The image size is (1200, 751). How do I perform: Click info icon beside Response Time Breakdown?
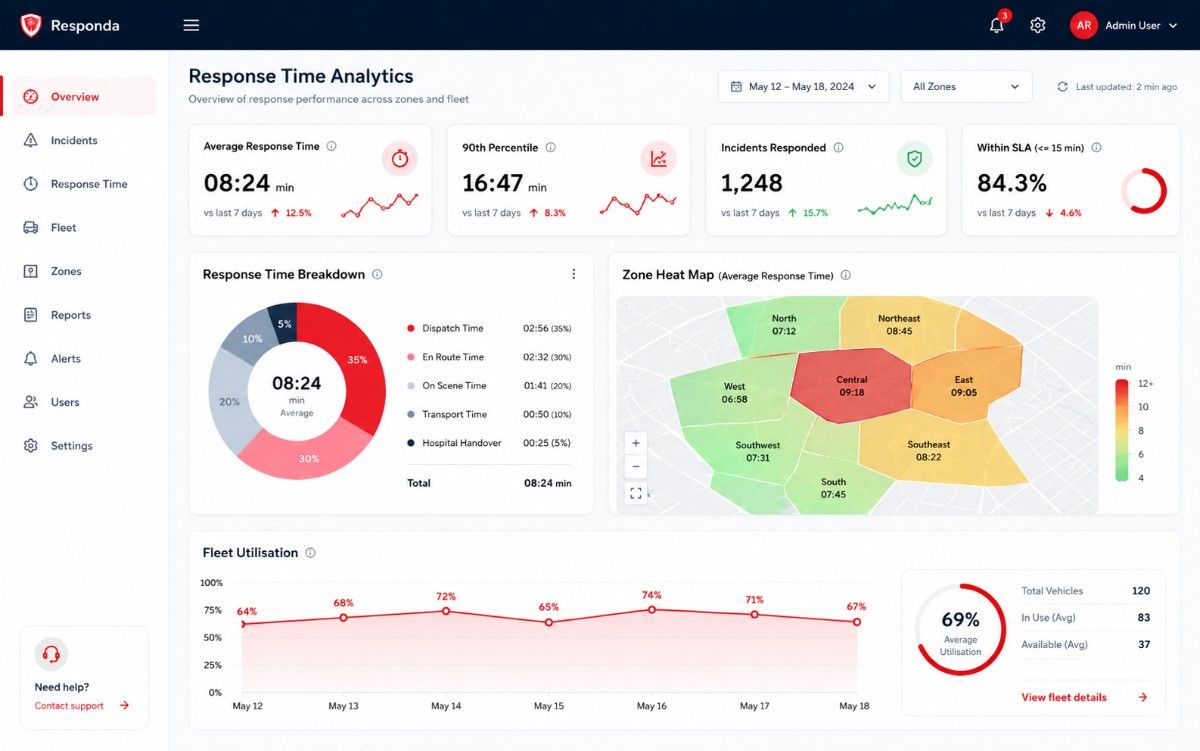tap(377, 274)
